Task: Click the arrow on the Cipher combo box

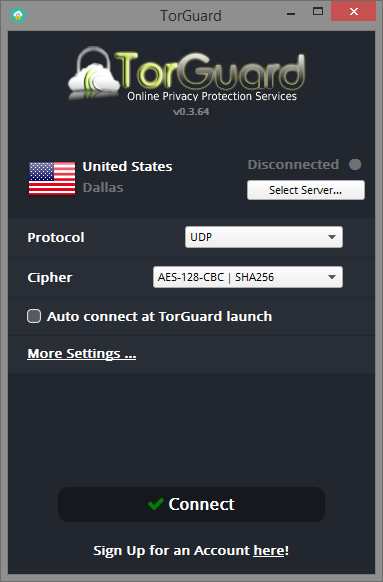Action: click(x=332, y=277)
